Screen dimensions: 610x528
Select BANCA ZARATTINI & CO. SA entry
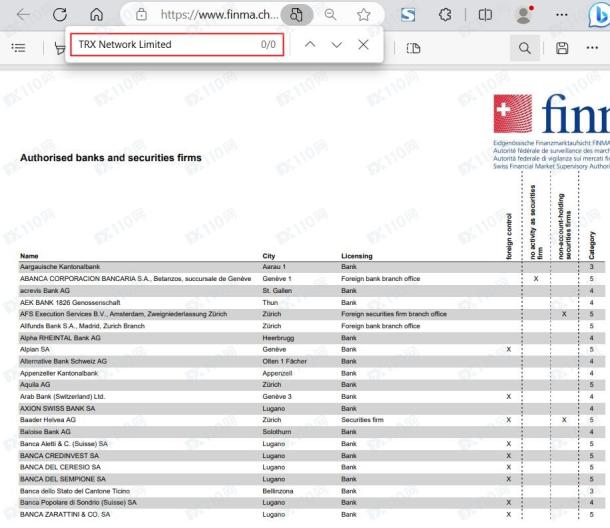pyautogui.click(x=65, y=514)
